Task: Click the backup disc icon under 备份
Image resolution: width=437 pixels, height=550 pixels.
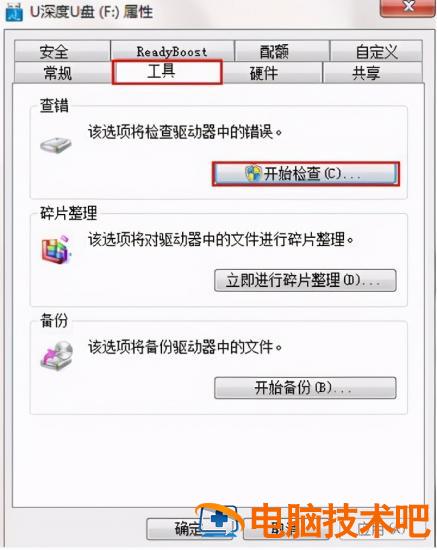Action: pos(57,355)
